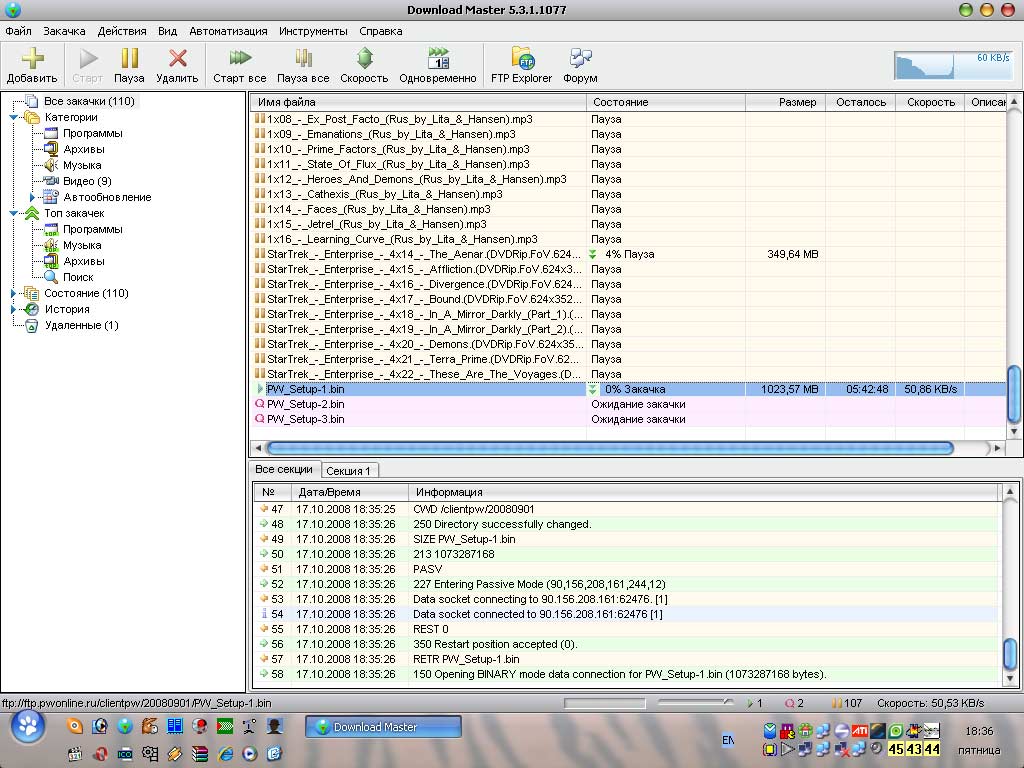This screenshot has height=768, width=1024.
Task: Open the paw Start button on taskbar
Action: (28, 726)
